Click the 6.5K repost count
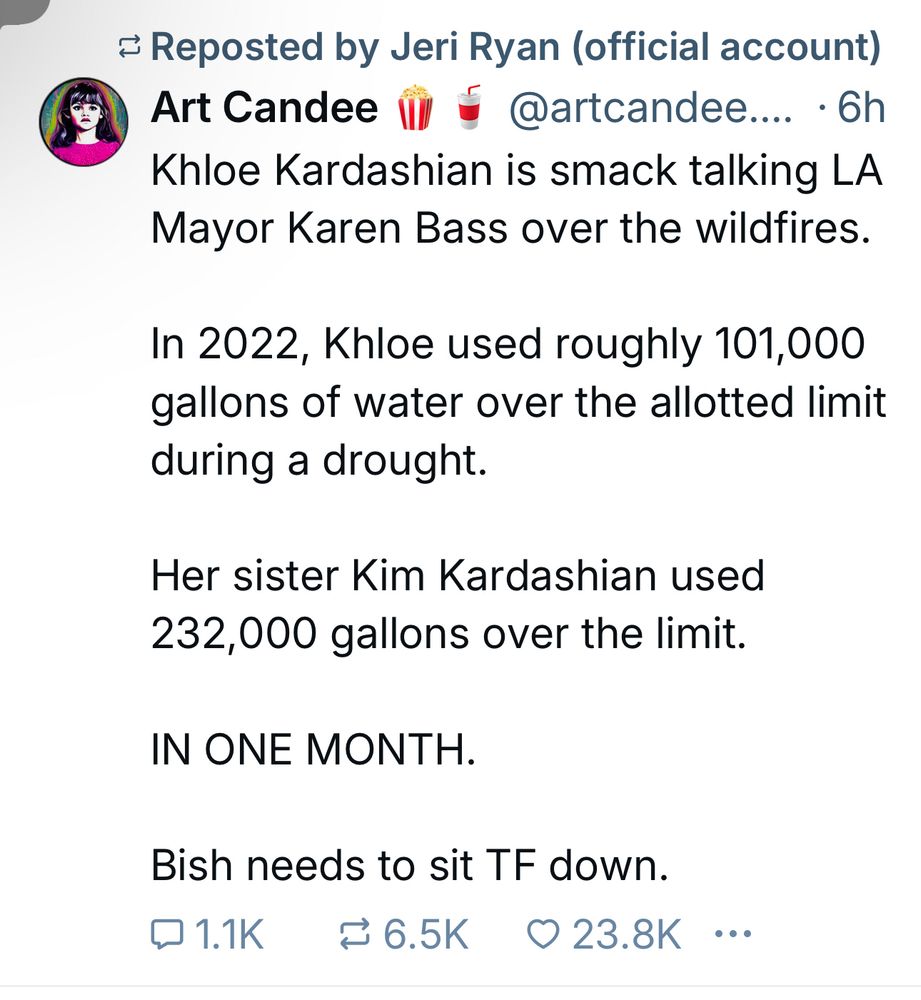 (425, 936)
